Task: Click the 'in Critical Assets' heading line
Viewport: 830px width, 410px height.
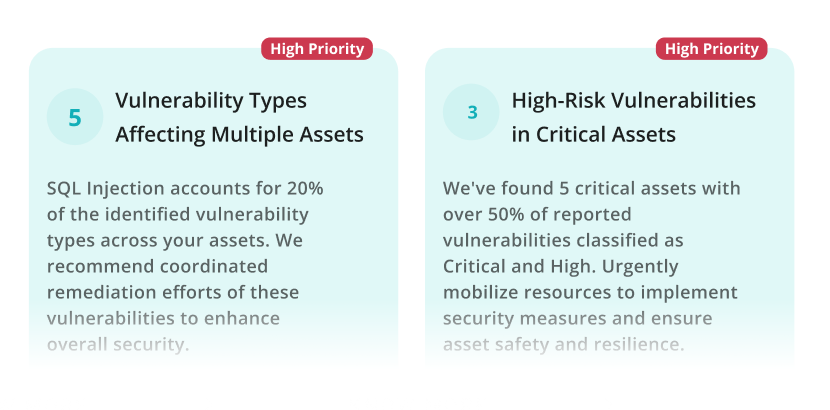Action: click(x=593, y=134)
